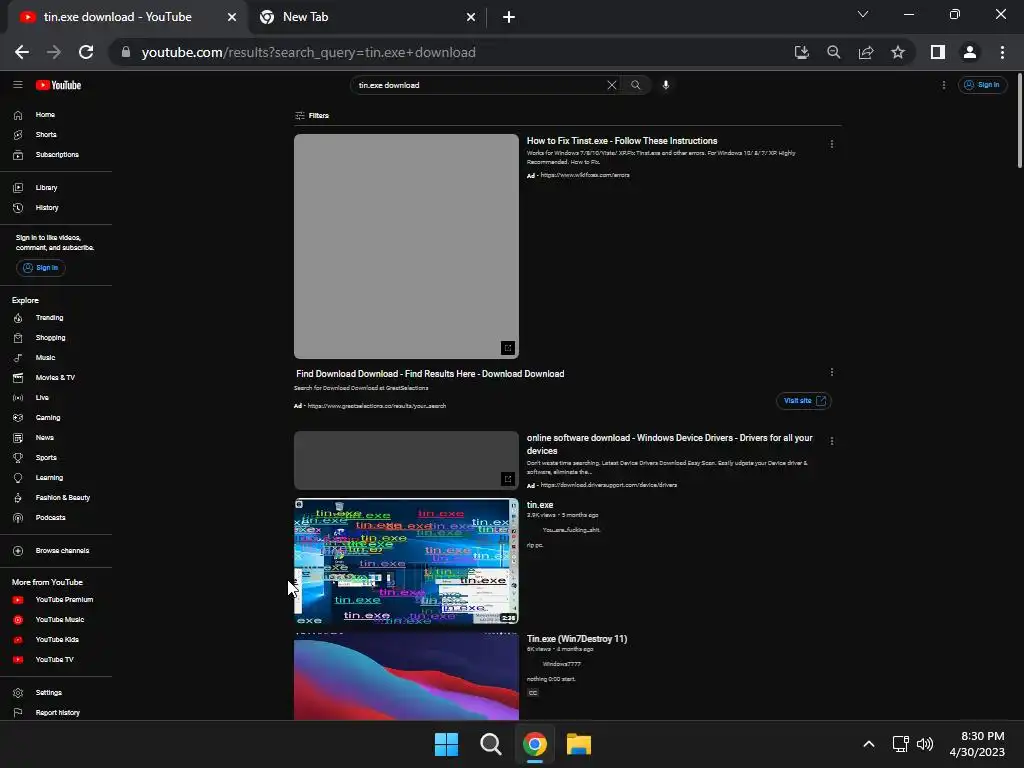Share this page icon
1024x768 pixels.
coord(866,52)
